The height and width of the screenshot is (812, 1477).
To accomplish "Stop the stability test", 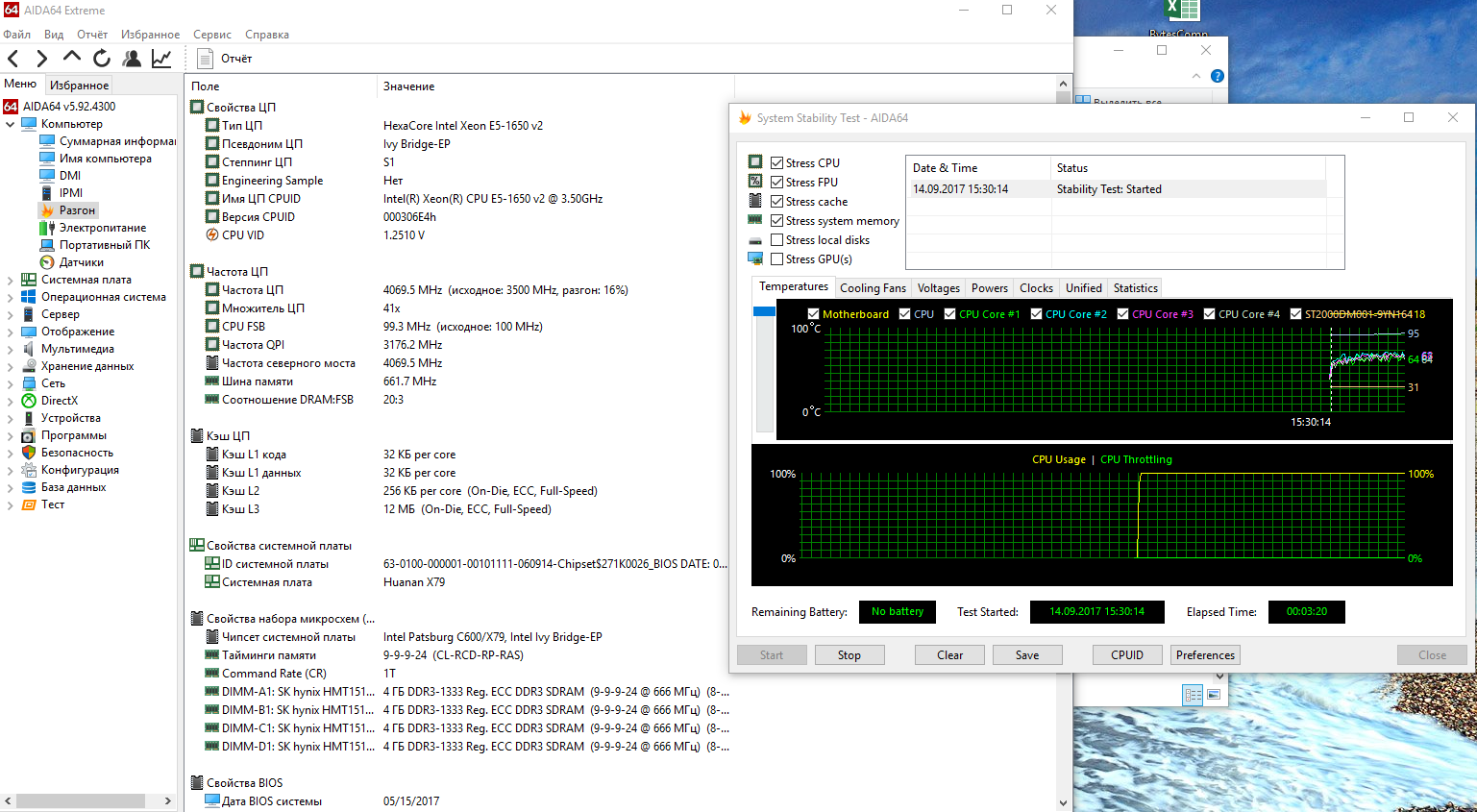I will coord(849,655).
